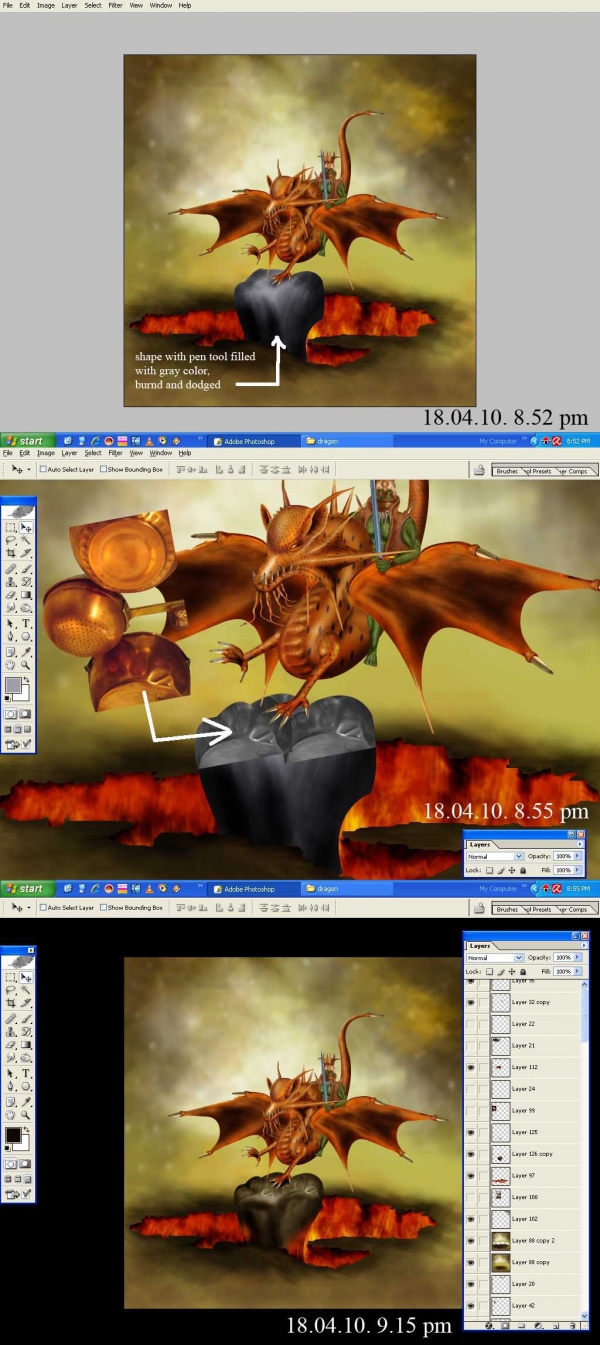Screen dimensions: 600x1345
Task: Click Opacity 100% field in Layers panel listing Layer 112
Action: (563, 958)
